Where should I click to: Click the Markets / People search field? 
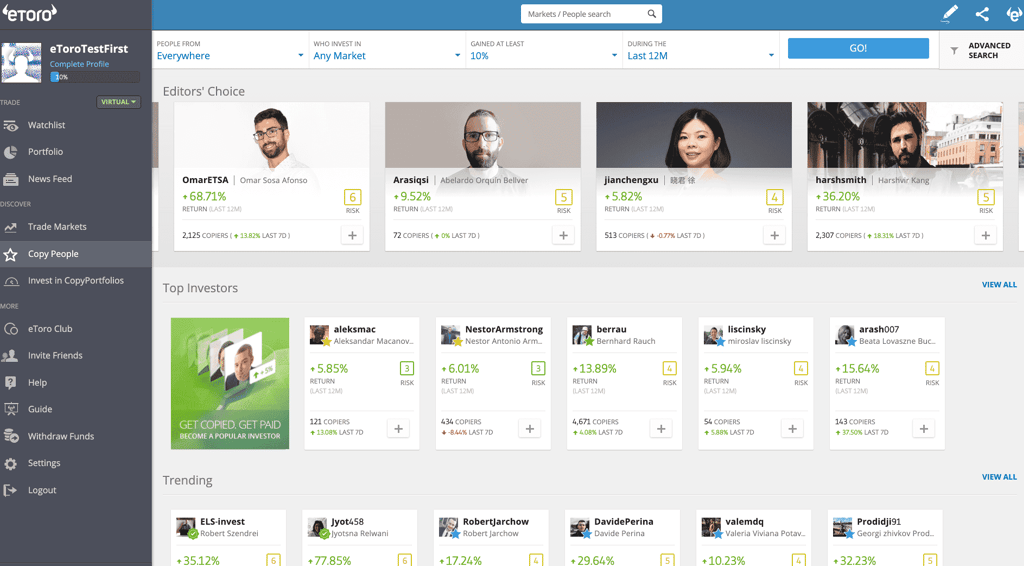coord(591,14)
